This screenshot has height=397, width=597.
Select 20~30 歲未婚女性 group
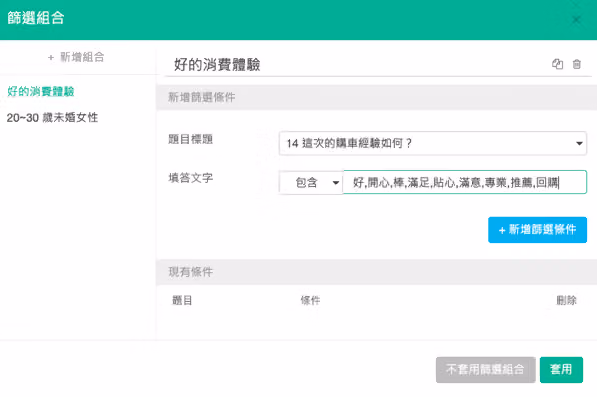52,118
